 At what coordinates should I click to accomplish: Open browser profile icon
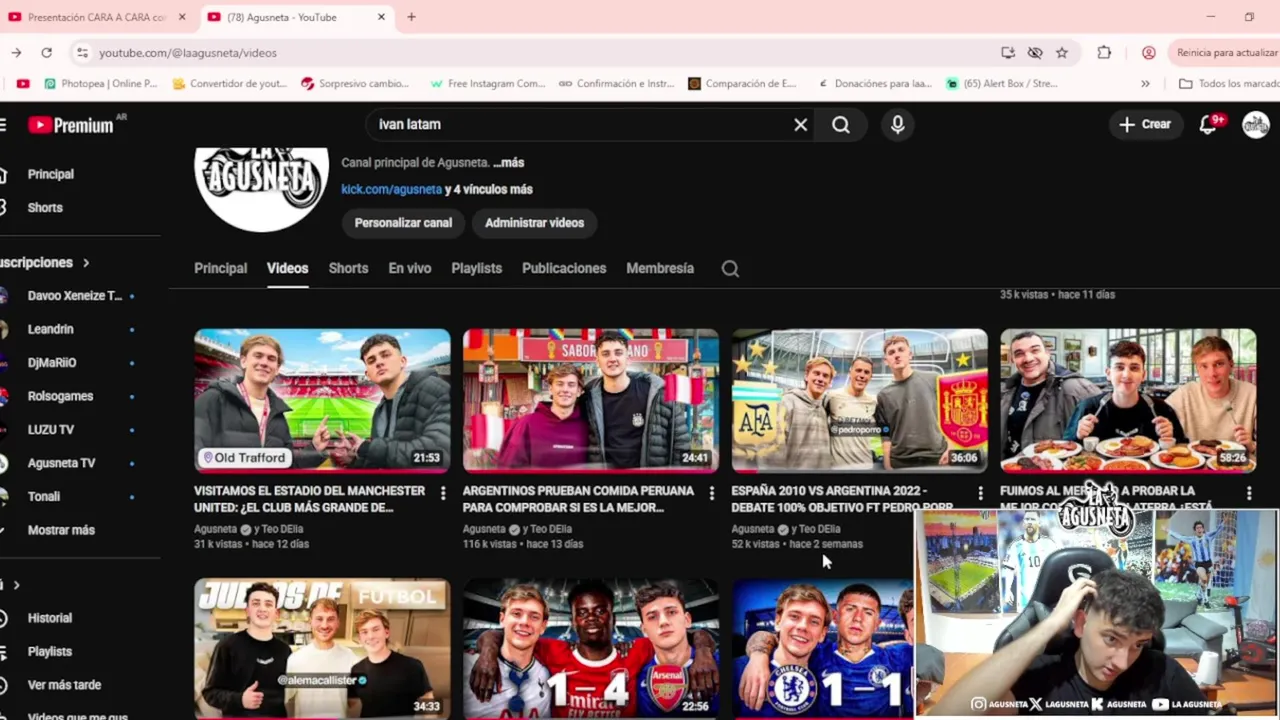pyautogui.click(x=1149, y=53)
